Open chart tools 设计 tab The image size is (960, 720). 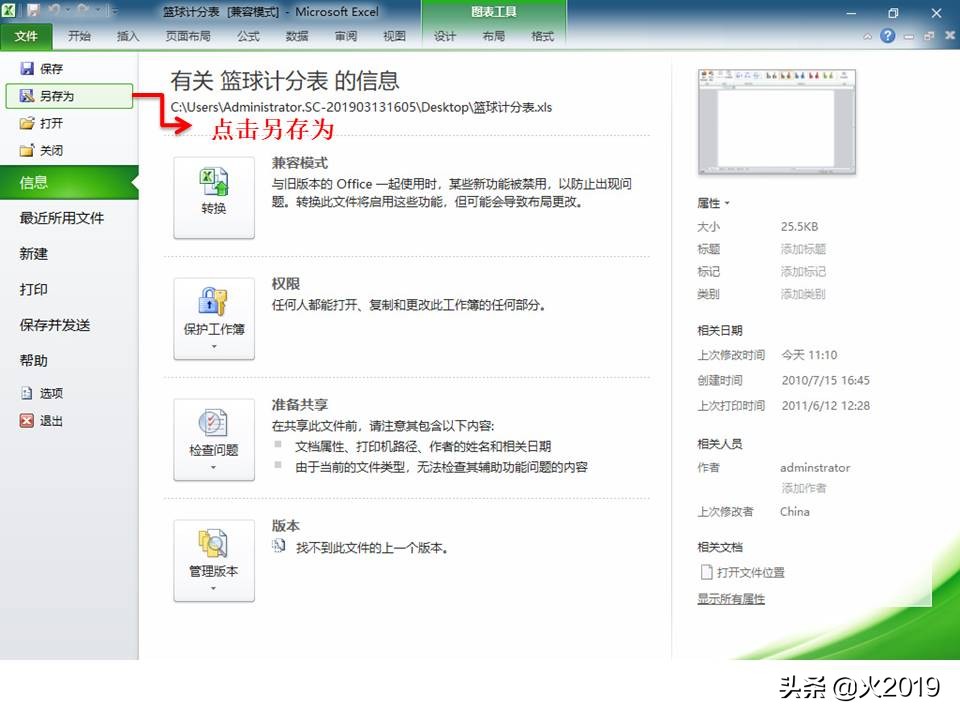tap(445, 36)
